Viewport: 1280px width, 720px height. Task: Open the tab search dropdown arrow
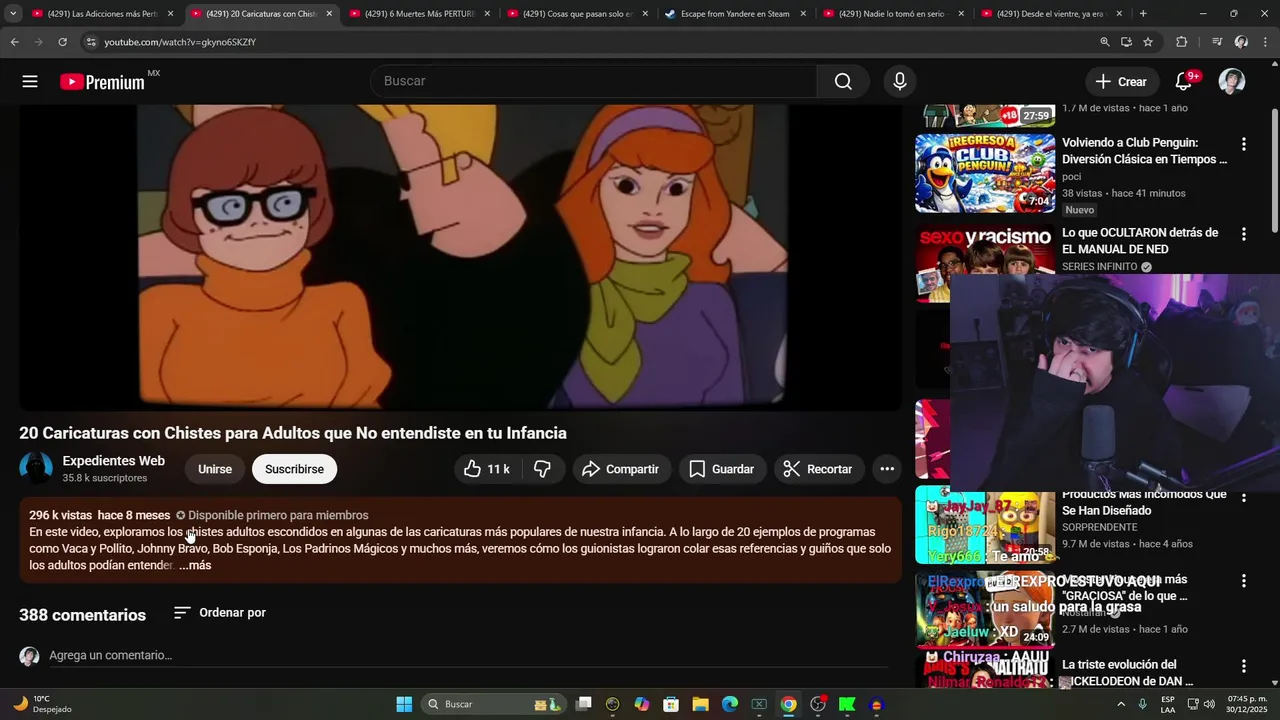tap(13, 14)
